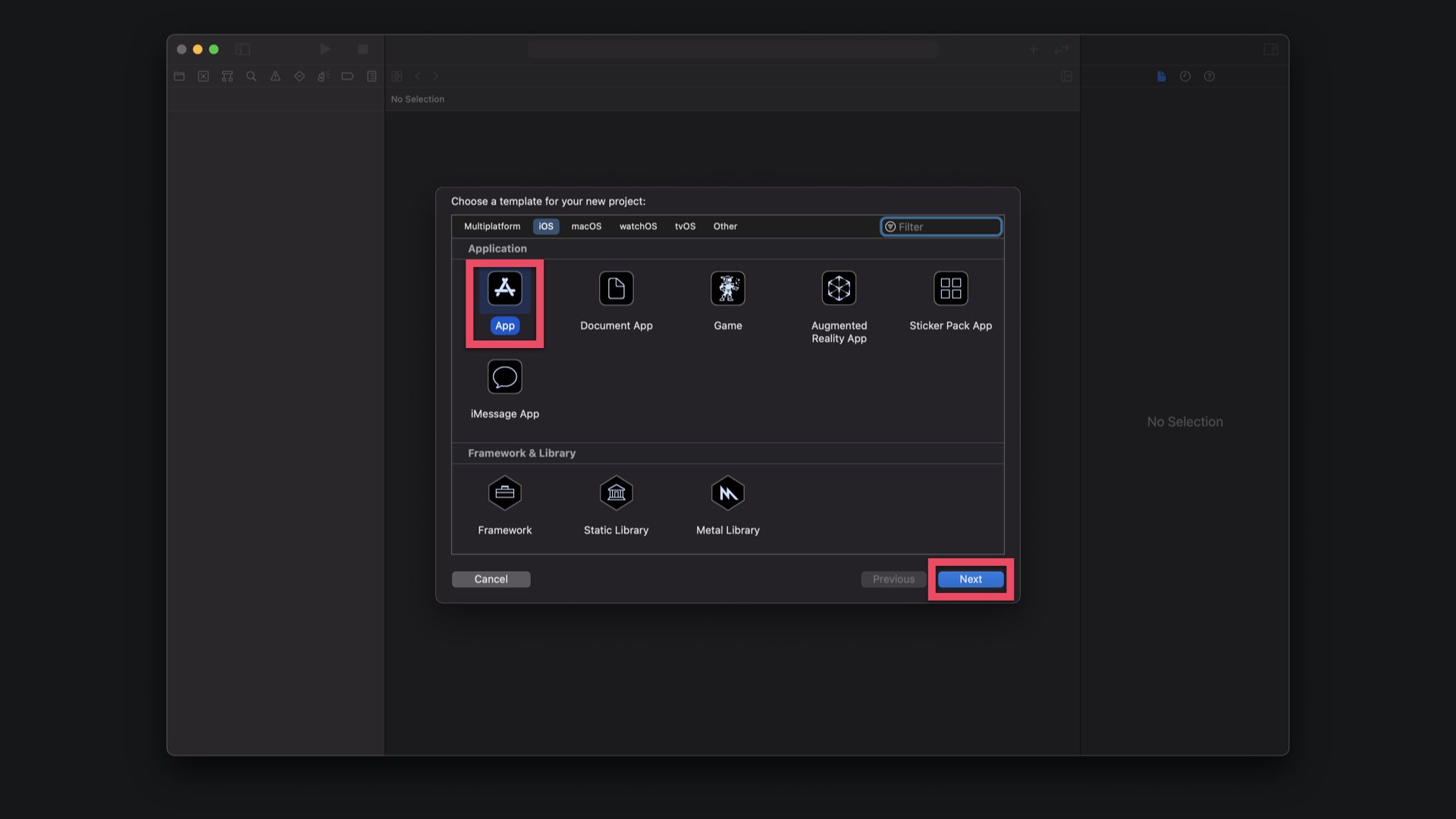Choose the Document App template
1456x819 pixels.
pyautogui.click(x=616, y=289)
